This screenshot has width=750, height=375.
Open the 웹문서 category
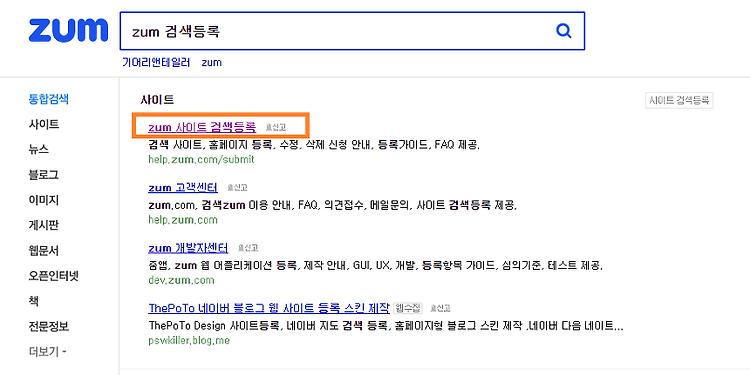click(x=44, y=251)
